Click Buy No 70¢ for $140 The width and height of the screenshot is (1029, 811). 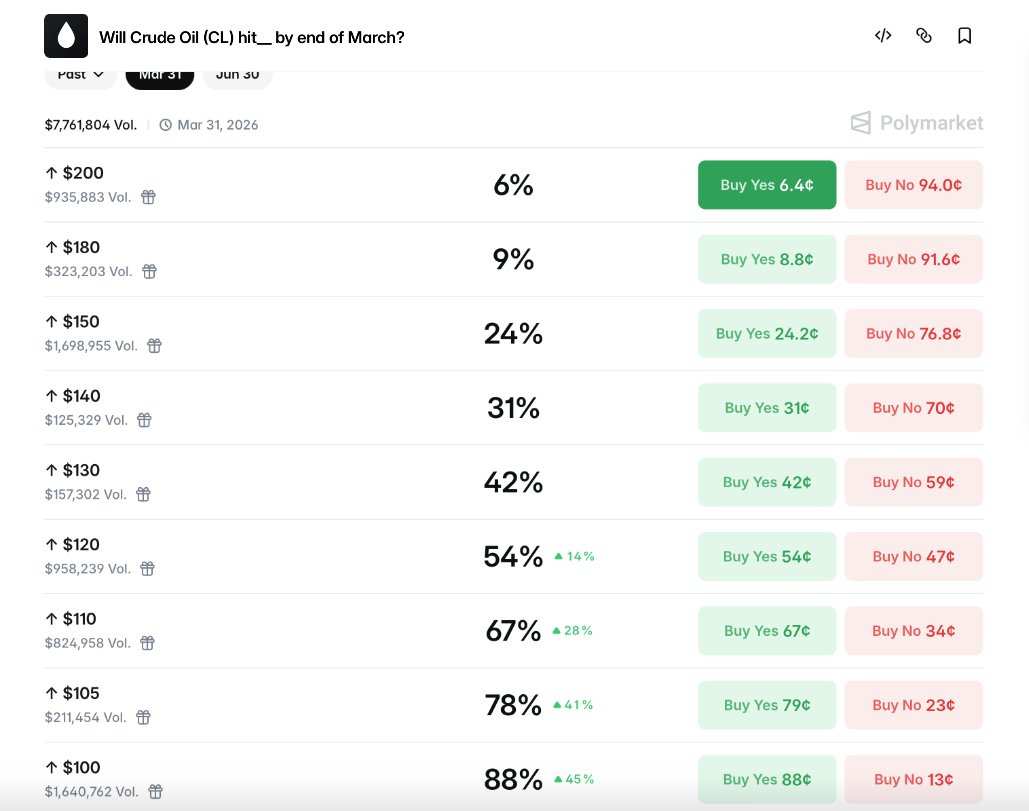point(914,407)
